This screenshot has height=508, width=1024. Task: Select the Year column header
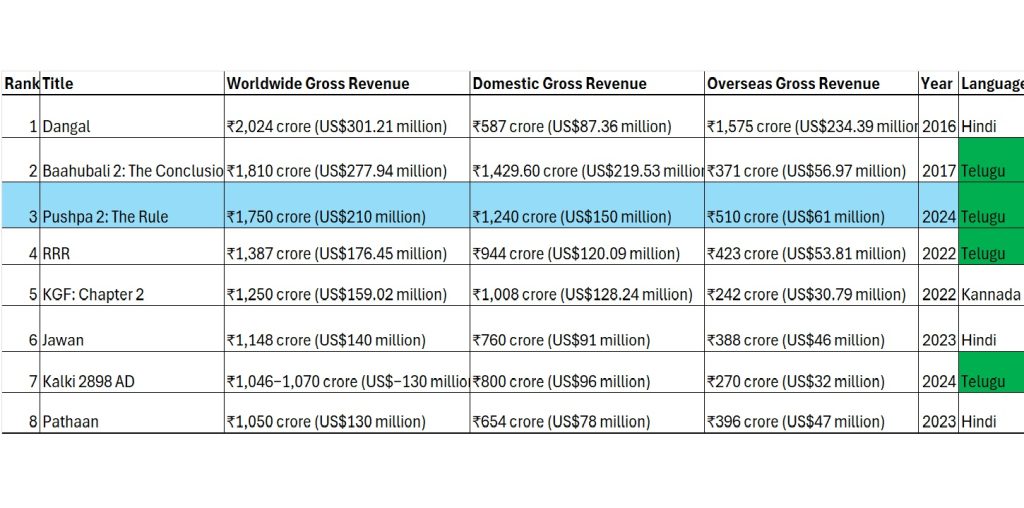pos(938,84)
